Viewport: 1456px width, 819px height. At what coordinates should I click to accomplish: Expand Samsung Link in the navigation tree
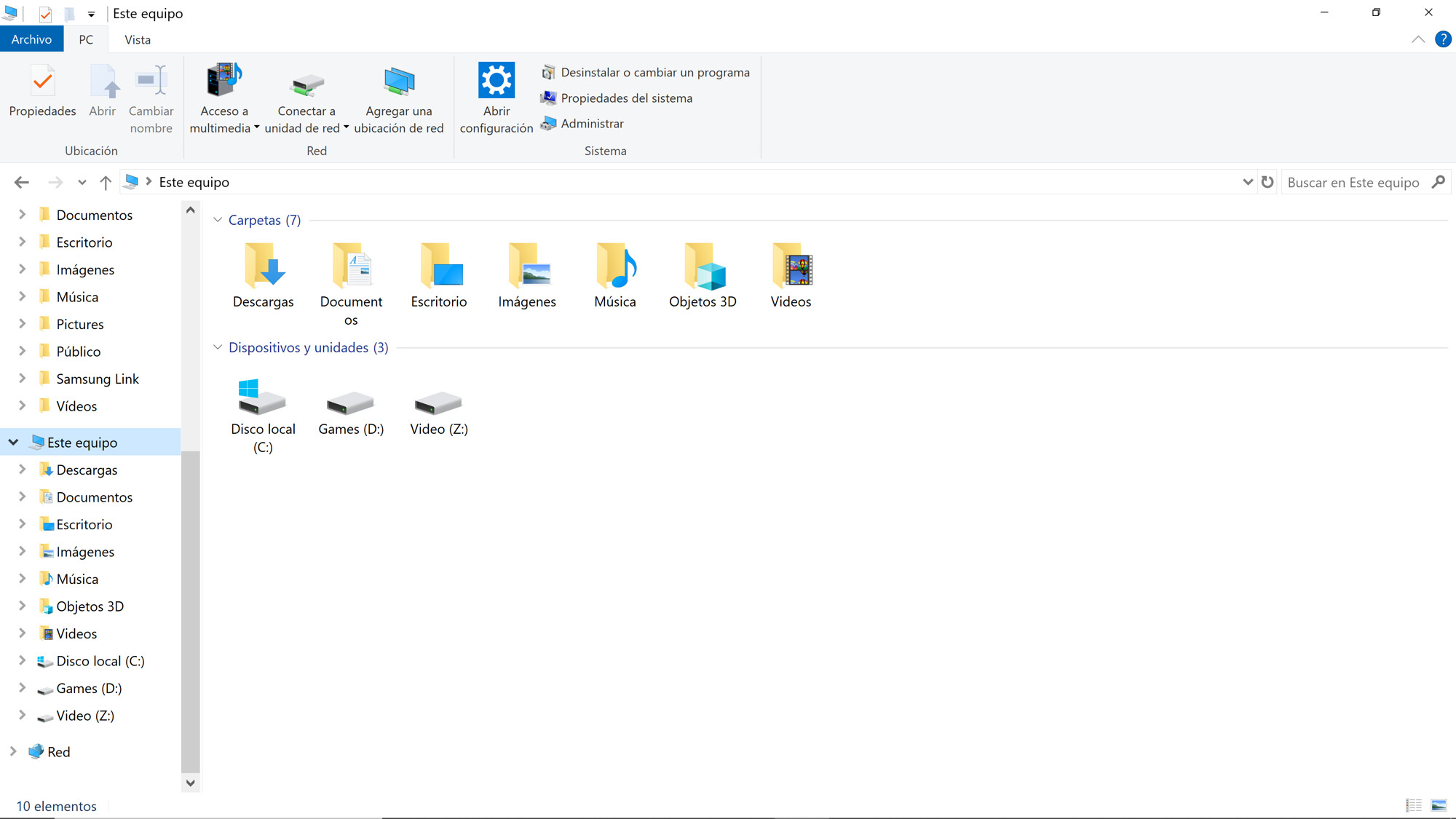click(22, 379)
